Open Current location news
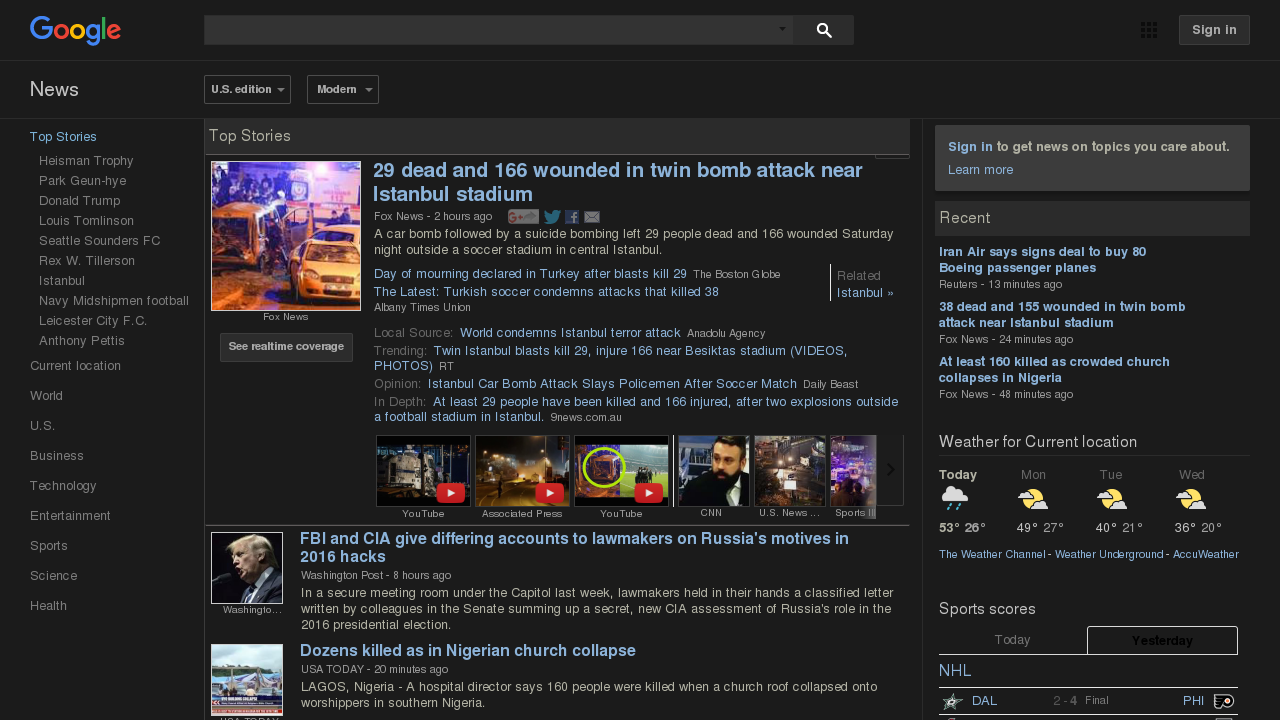Viewport: 1280px width, 720px height. 75,366
